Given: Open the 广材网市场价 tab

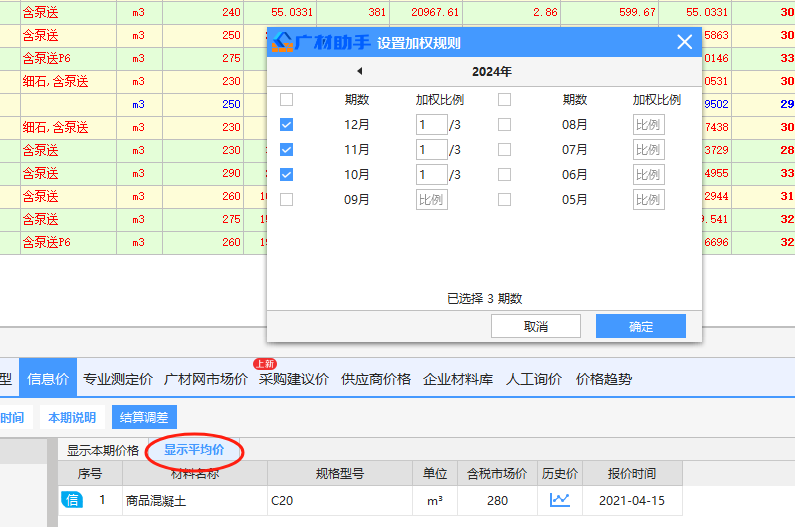Looking at the screenshot, I should (206, 379).
